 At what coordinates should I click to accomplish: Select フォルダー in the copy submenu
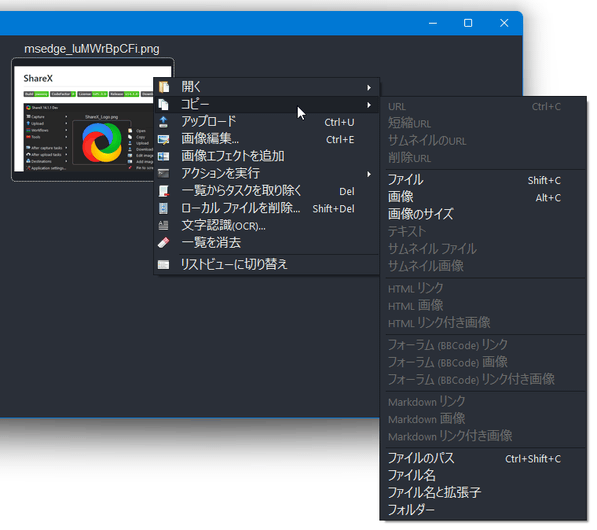(484, 510)
